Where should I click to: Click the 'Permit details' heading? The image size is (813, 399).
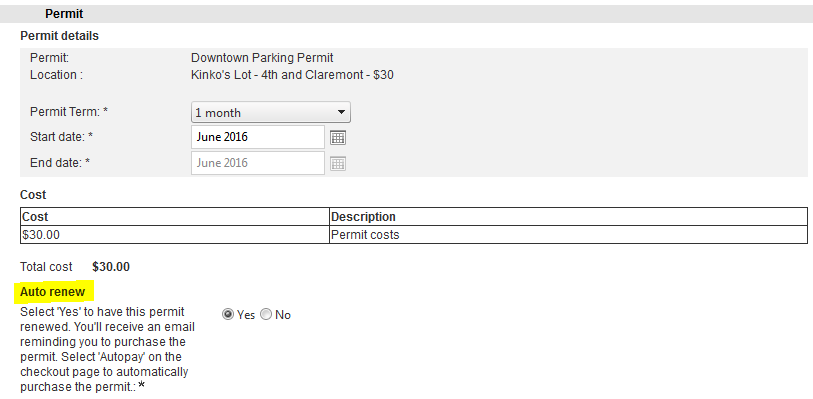click(60, 36)
